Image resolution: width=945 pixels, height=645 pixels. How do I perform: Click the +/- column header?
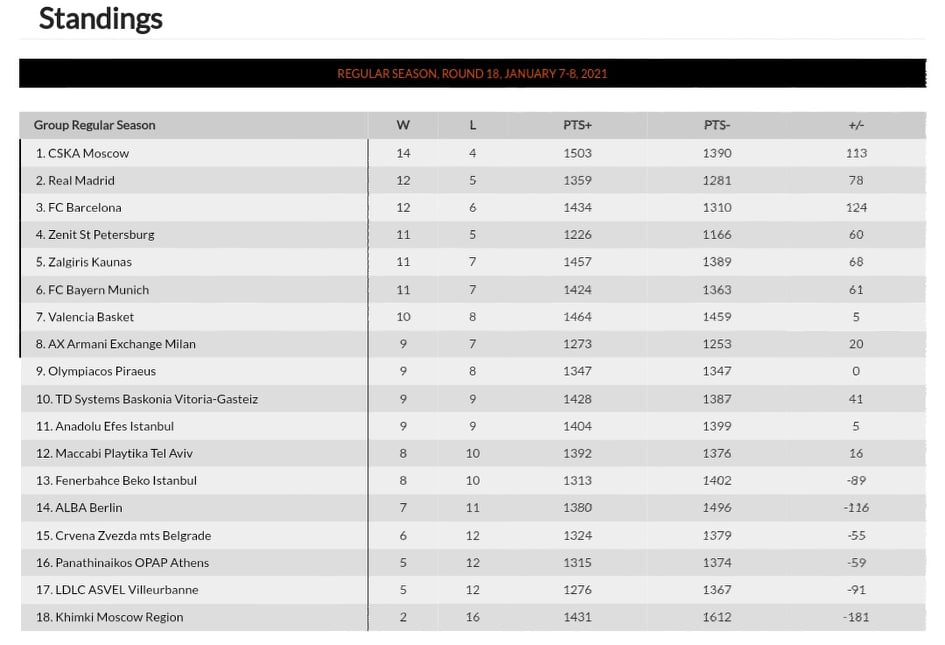856,125
